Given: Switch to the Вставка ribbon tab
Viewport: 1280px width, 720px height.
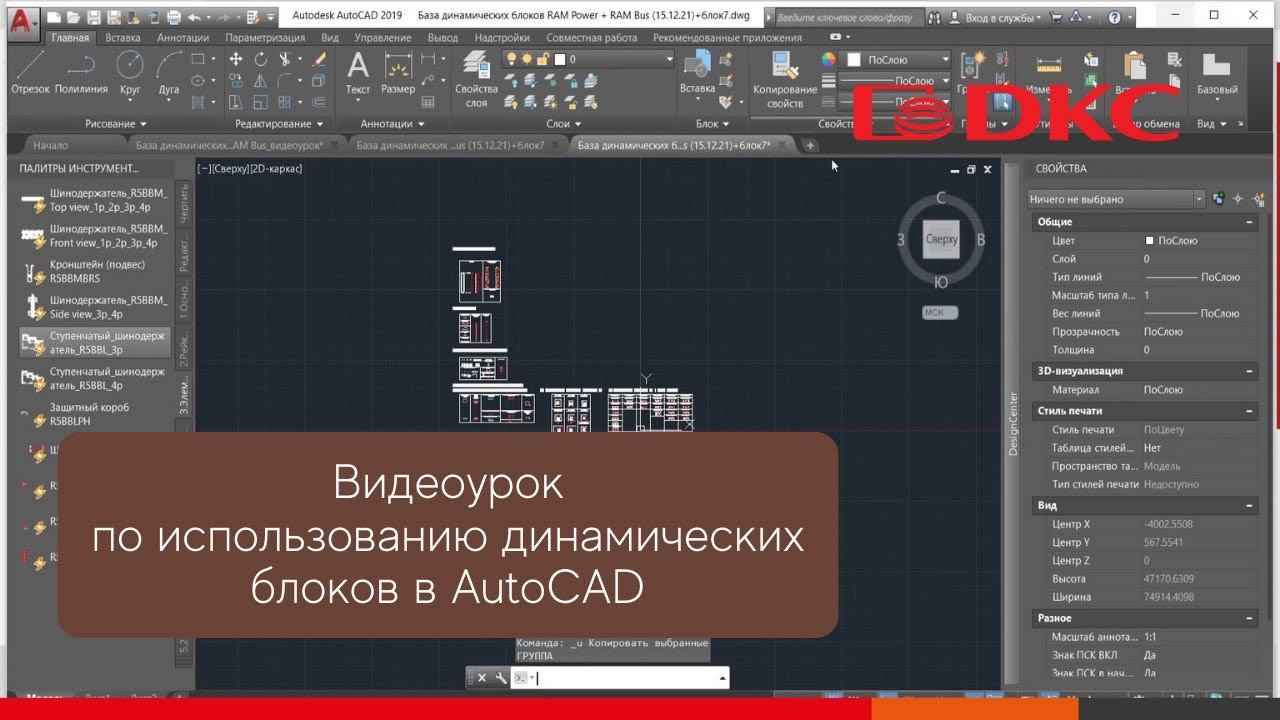Looking at the screenshot, I should click(123, 38).
